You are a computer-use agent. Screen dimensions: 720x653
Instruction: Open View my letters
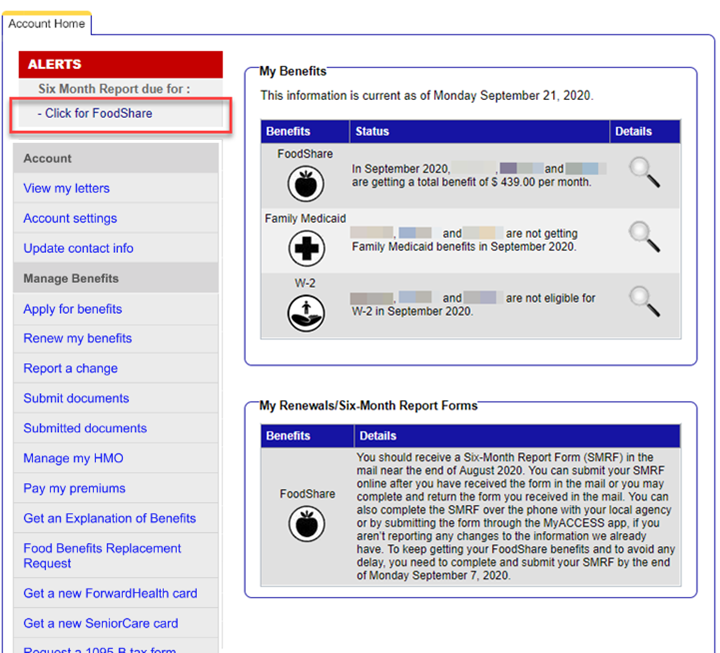pos(67,188)
